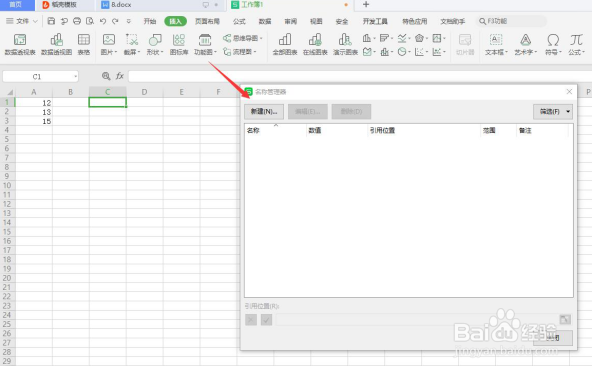Click the 截屏 screenshot tool
This screenshot has height=372, width=592.
click(x=132, y=44)
